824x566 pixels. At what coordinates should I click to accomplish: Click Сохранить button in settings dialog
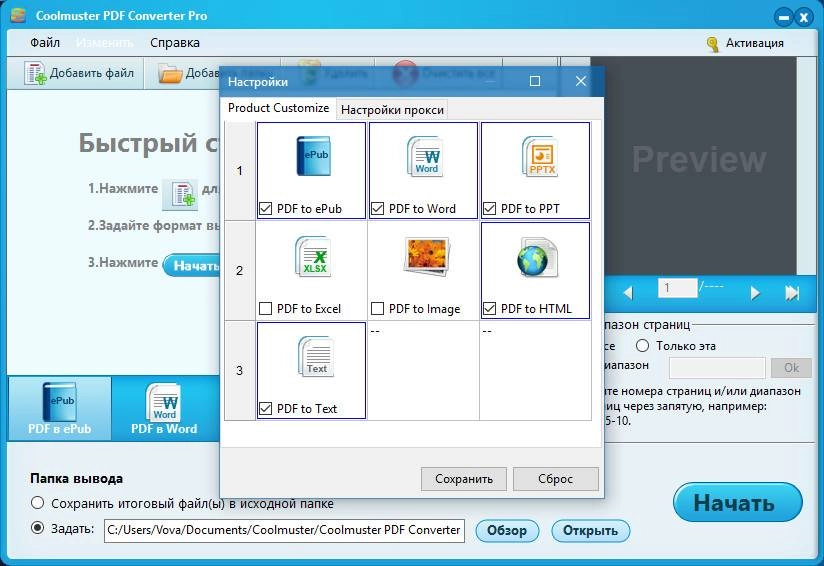point(464,479)
